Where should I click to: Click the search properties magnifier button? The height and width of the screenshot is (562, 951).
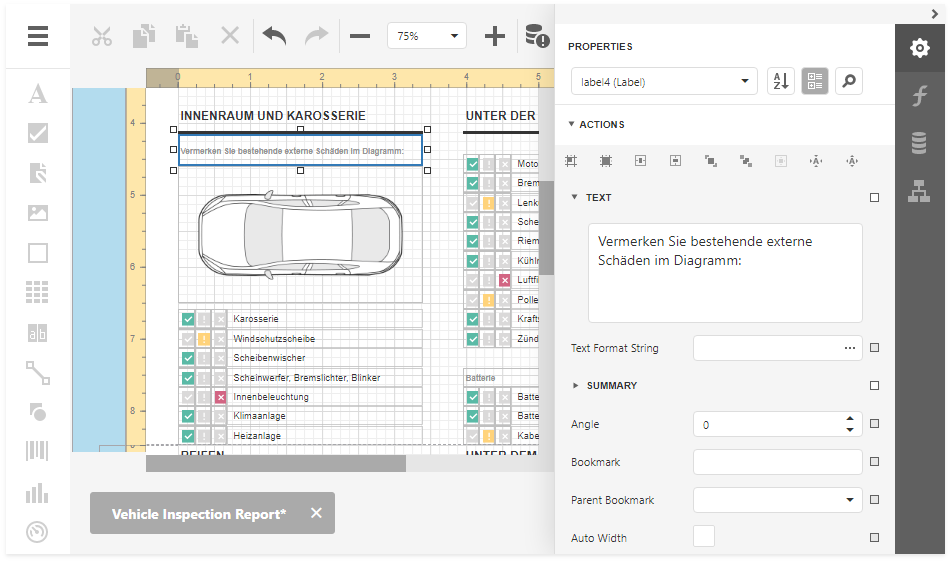(x=848, y=82)
